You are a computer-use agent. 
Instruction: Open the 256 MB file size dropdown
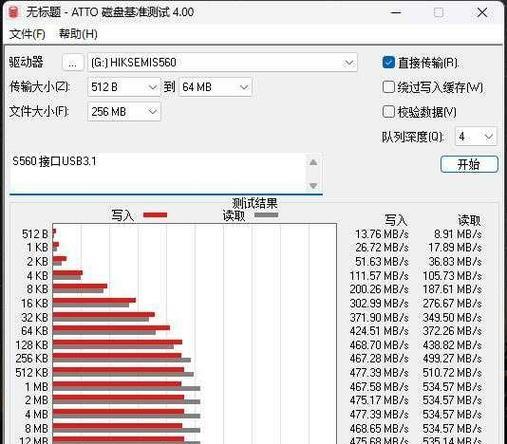tap(124, 112)
